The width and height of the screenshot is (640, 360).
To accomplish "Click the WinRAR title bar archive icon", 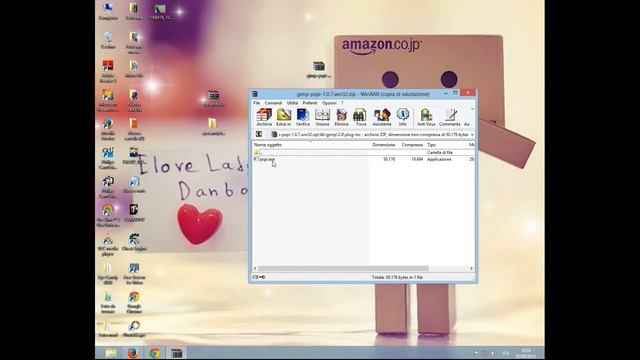I will pyautogui.click(x=255, y=94).
